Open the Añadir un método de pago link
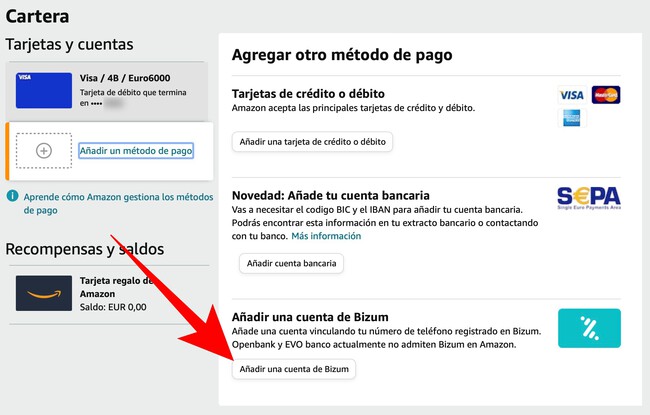Screen dimensions: 650x415 (136, 150)
